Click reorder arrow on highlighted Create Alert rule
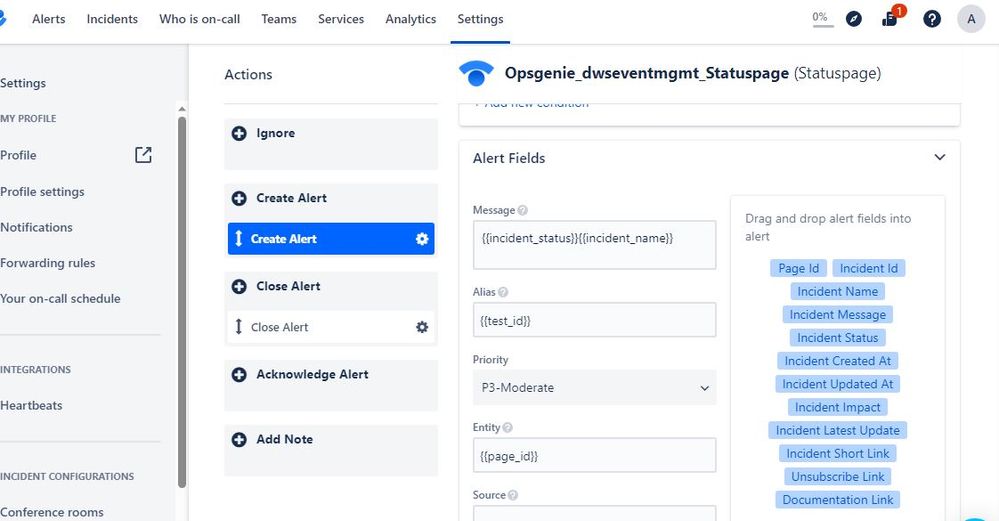The image size is (999, 521). click(x=238, y=239)
